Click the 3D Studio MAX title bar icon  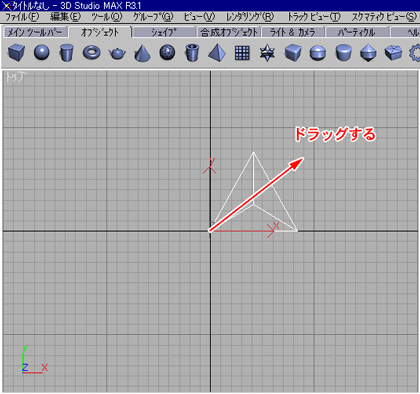coord(6,5)
